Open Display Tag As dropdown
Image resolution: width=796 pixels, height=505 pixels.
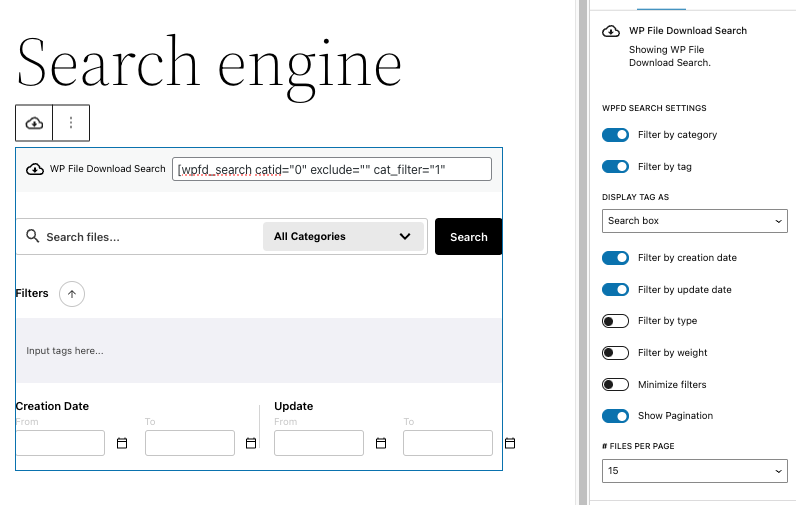(x=695, y=221)
